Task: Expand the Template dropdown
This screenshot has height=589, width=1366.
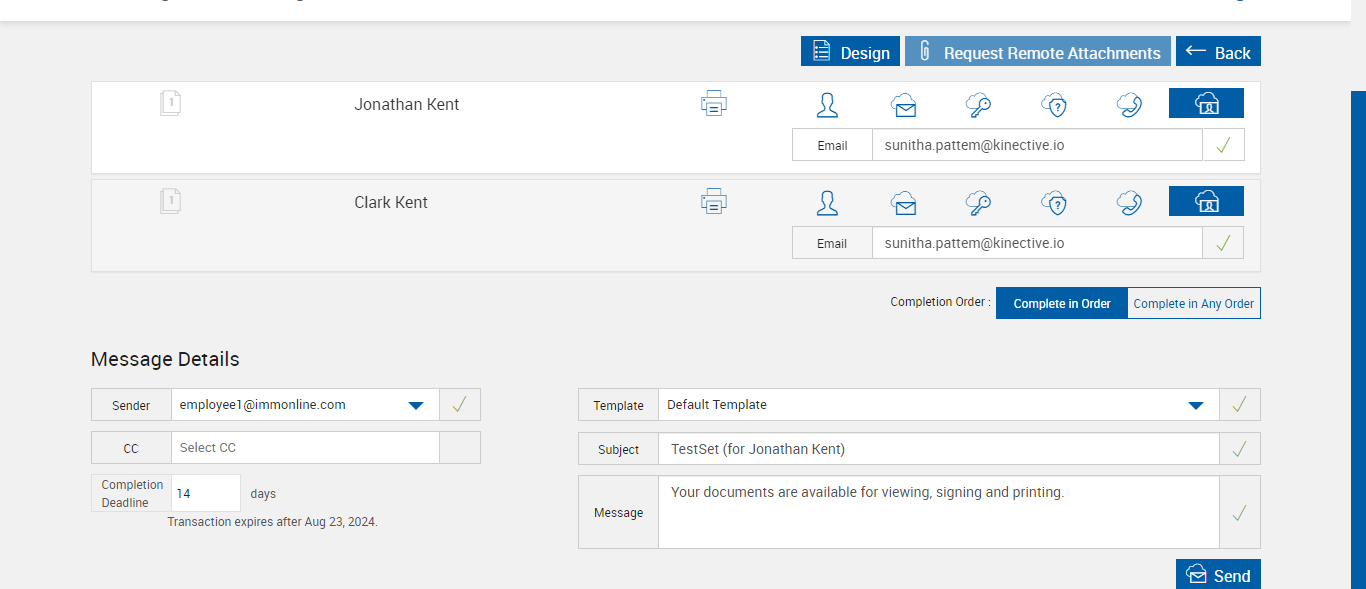Action: (1195, 405)
